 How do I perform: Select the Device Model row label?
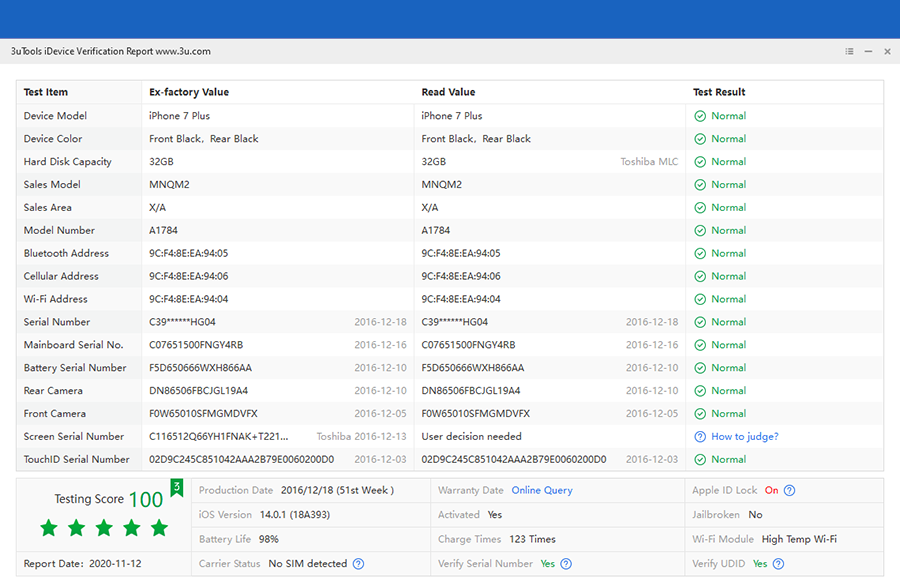pyautogui.click(x=55, y=116)
